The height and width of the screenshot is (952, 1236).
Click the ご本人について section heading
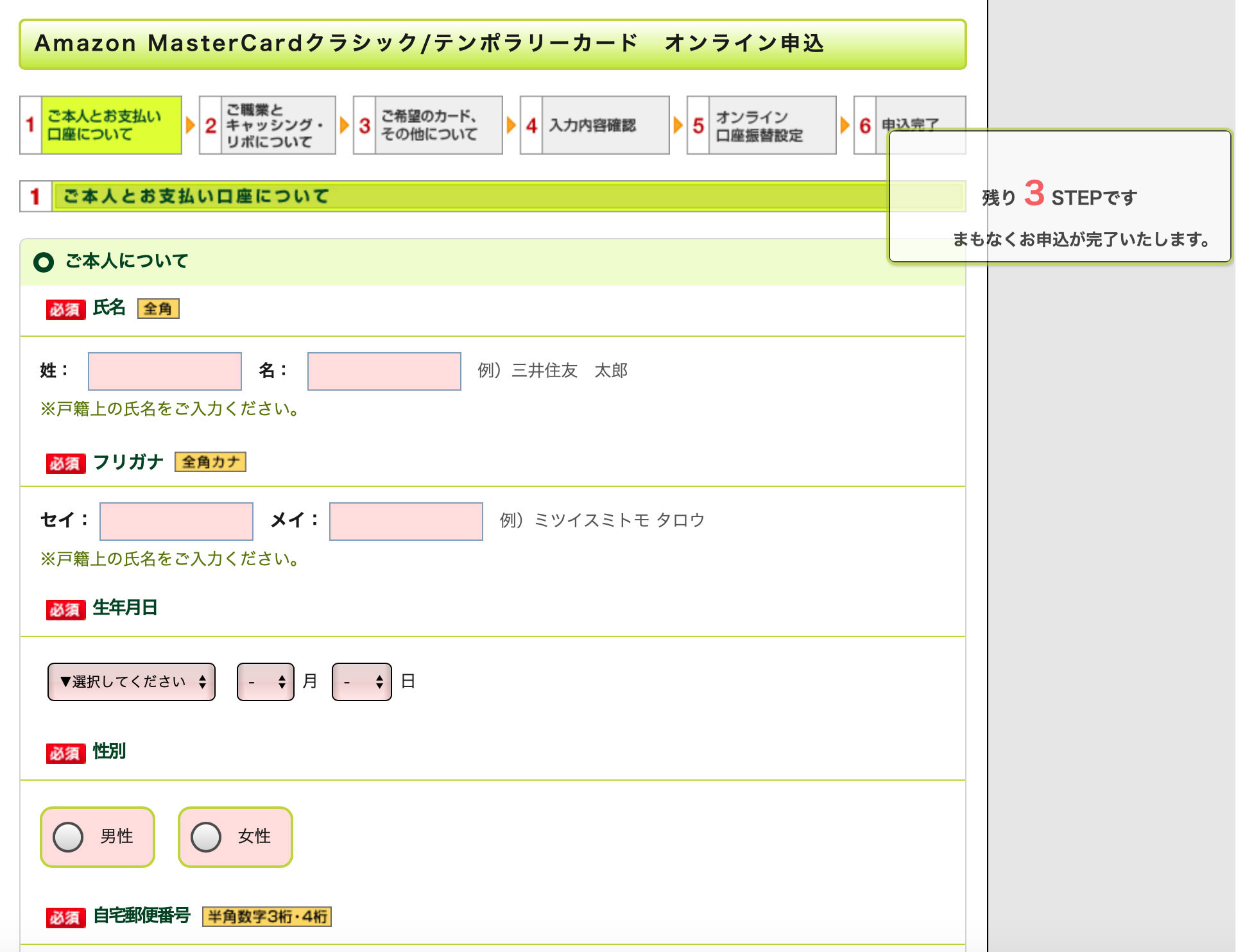127,261
